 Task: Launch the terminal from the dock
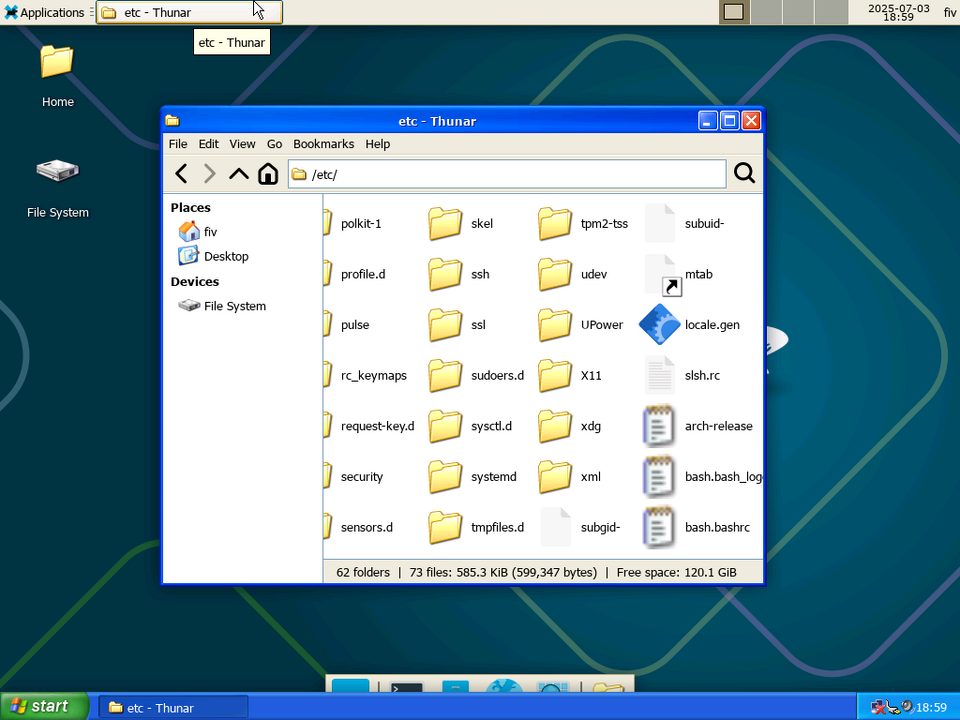(x=404, y=689)
